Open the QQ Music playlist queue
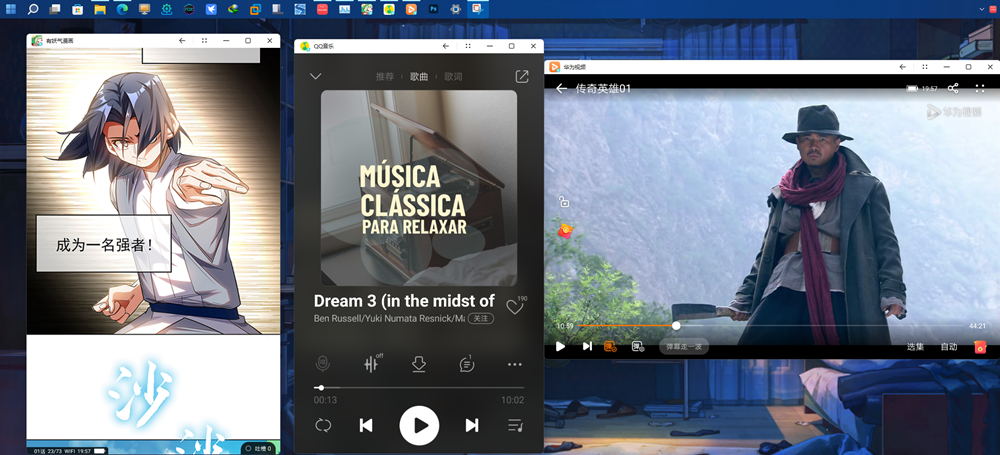 click(x=515, y=425)
